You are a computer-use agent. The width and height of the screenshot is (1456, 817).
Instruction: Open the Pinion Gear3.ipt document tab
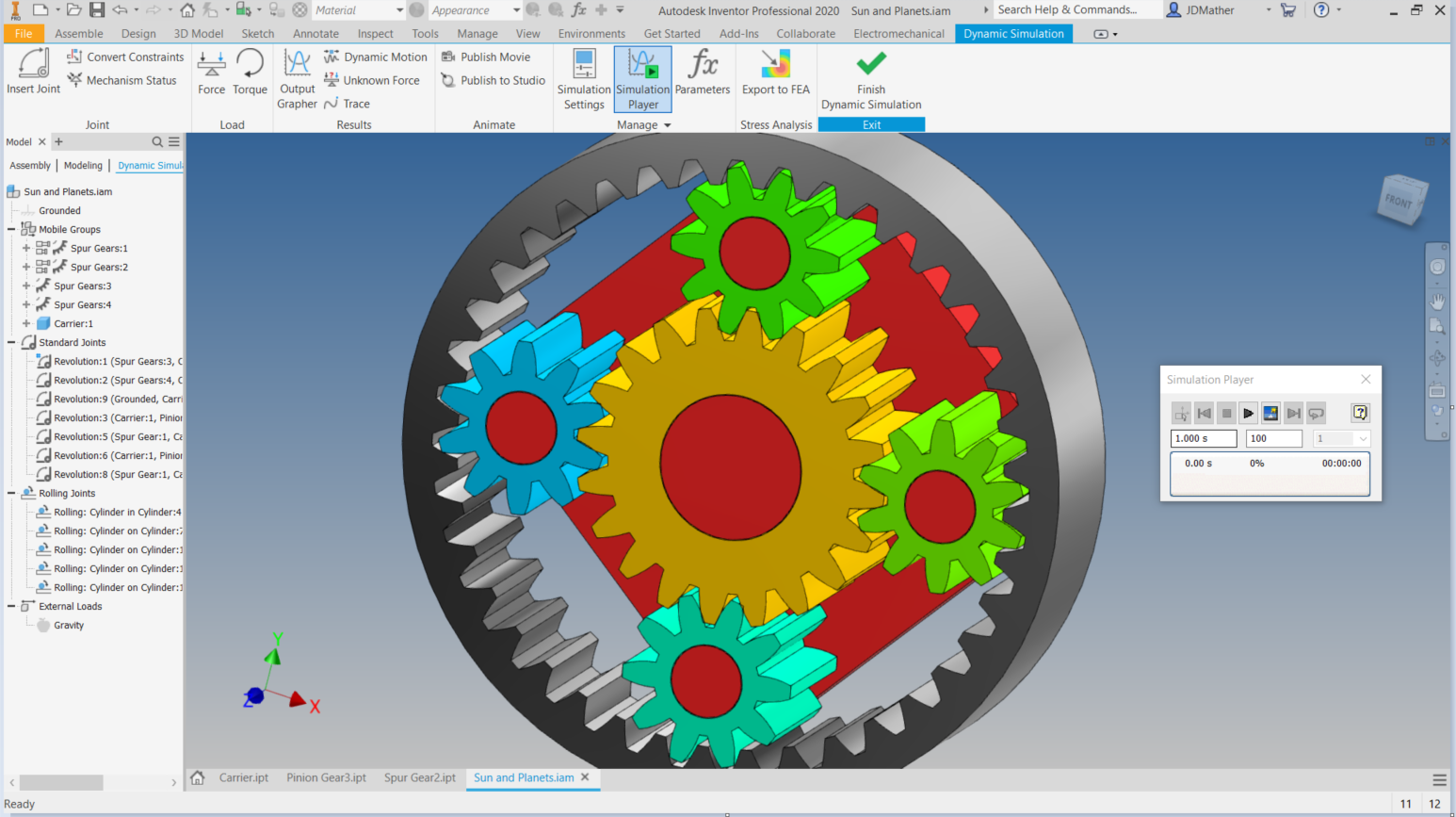point(327,778)
